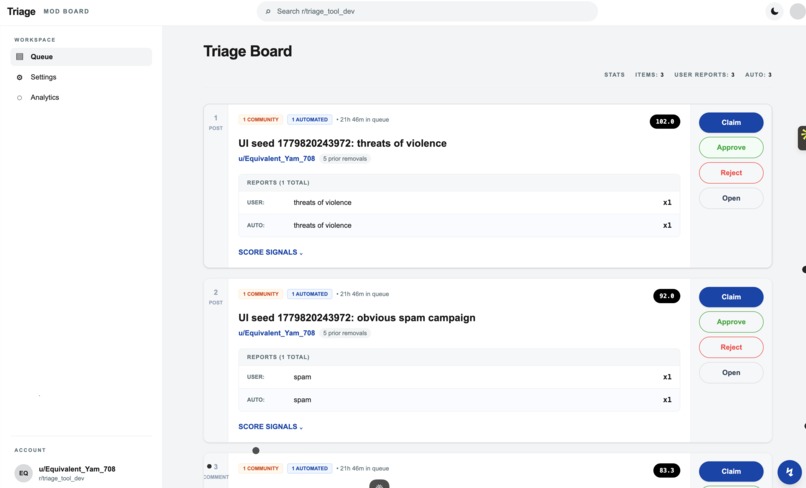Open the Analytics workspace page
Image resolution: width=806 pixels, height=488 pixels.
click(x=81, y=97)
